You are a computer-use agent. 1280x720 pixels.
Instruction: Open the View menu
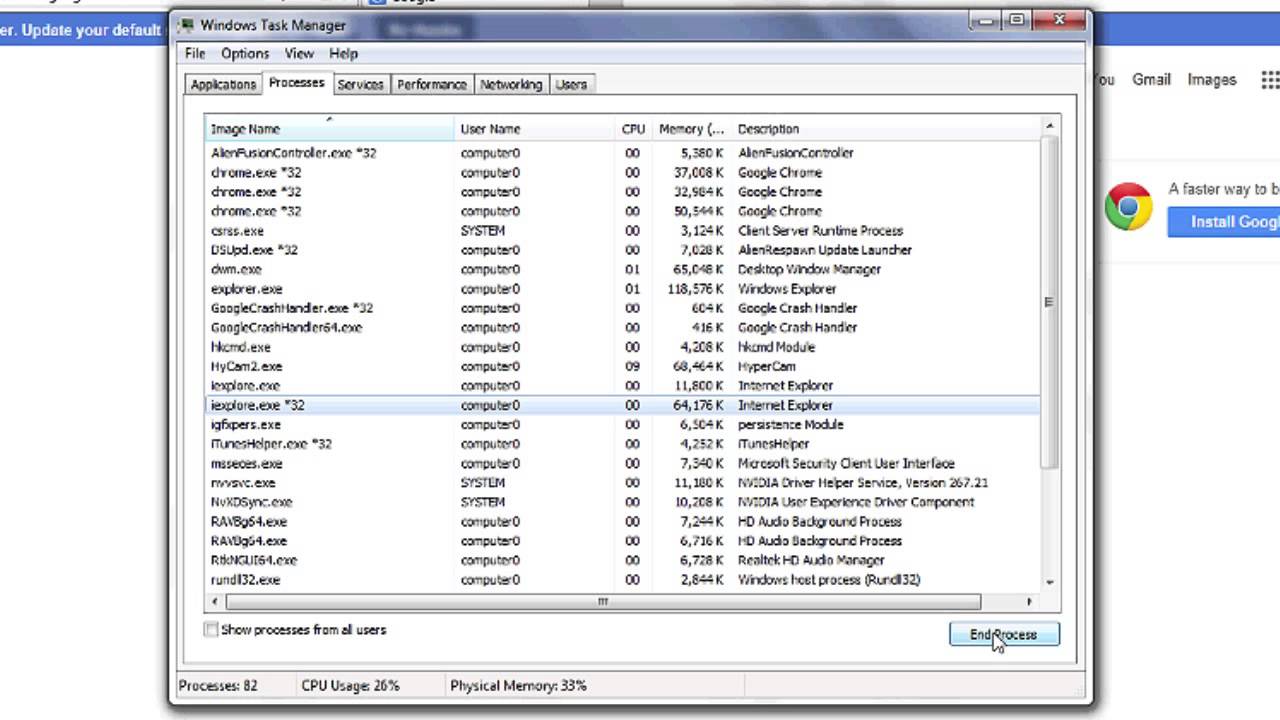tap(299, 53)
